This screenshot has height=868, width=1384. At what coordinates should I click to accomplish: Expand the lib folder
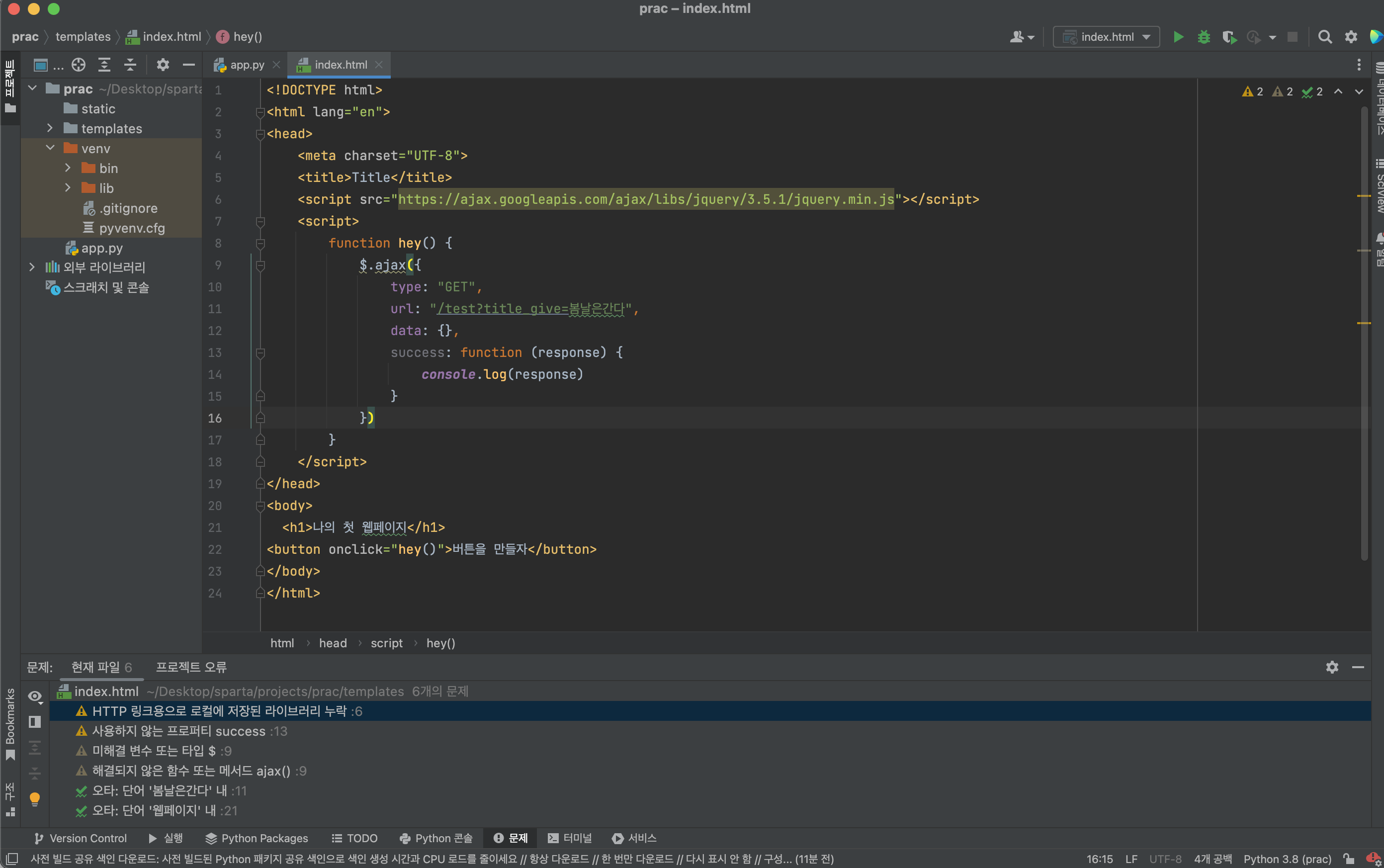(x=68, y=188)
